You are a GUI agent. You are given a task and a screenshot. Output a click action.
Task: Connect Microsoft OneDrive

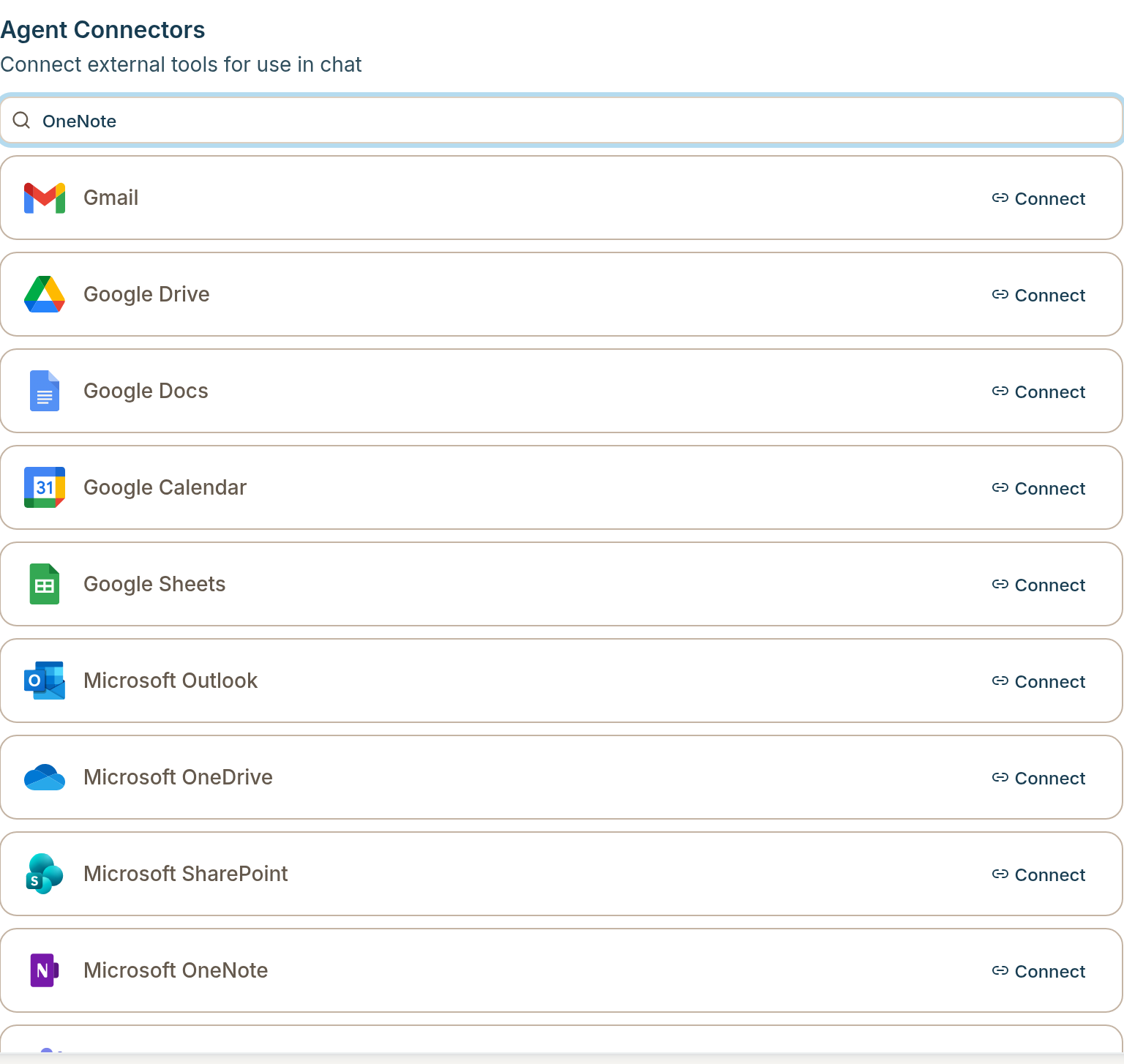click(x=1038, y=778)
